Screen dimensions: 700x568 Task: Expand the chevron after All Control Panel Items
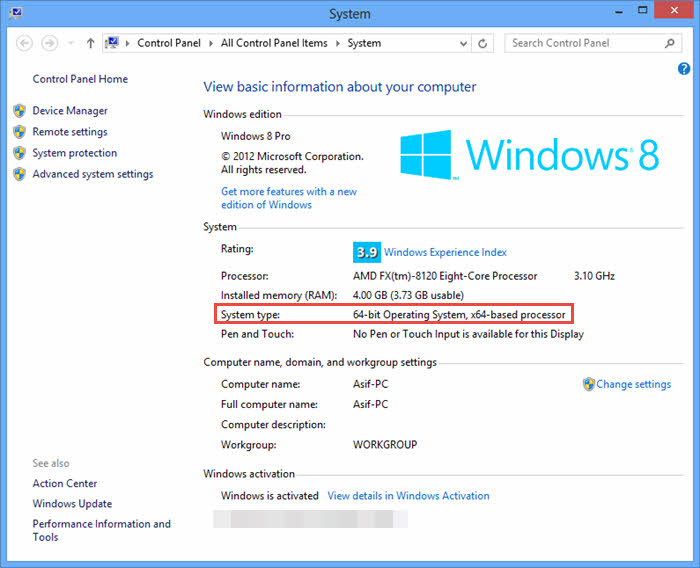(x=338, y=43)
